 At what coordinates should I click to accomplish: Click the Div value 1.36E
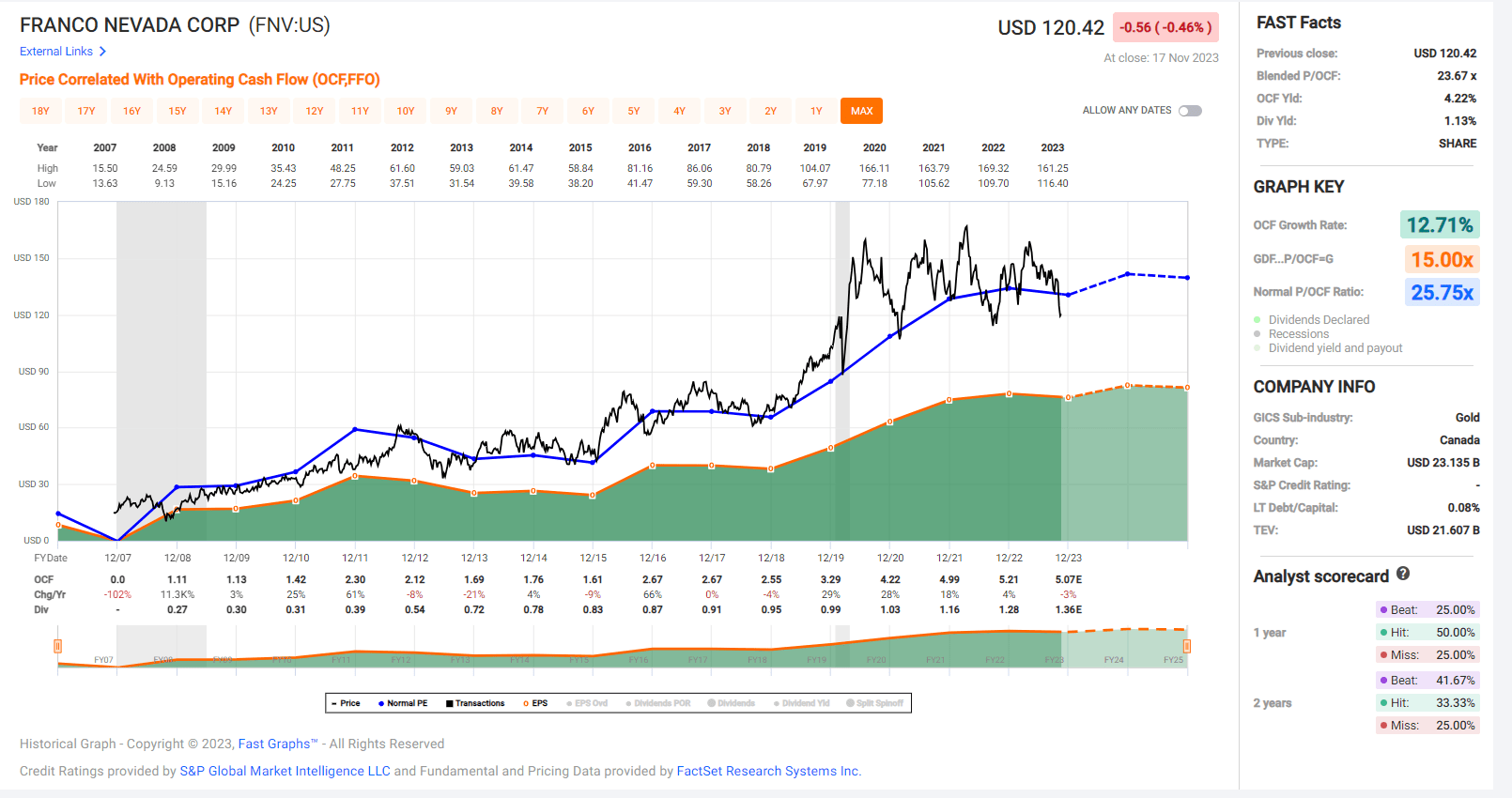click(1069, 610)
